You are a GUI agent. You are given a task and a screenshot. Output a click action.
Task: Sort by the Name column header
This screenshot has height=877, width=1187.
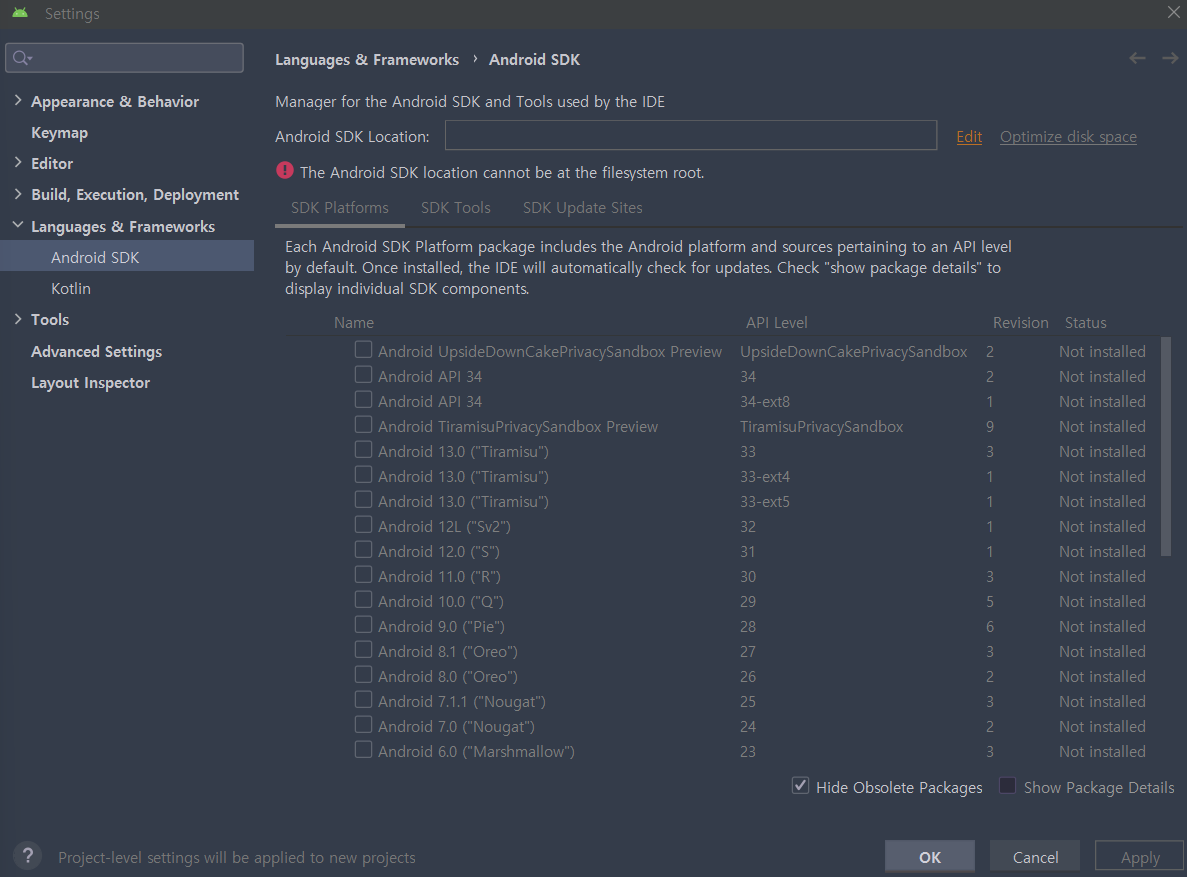click(354, 323)
